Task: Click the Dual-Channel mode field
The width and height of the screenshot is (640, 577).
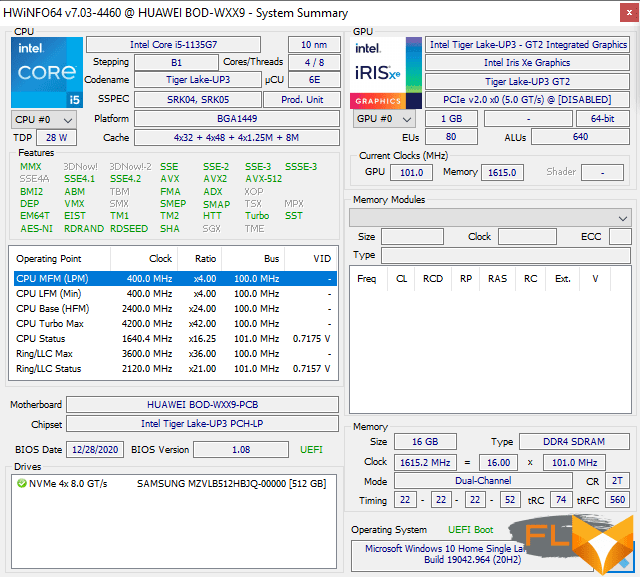Action: click(x=483, y=481)
